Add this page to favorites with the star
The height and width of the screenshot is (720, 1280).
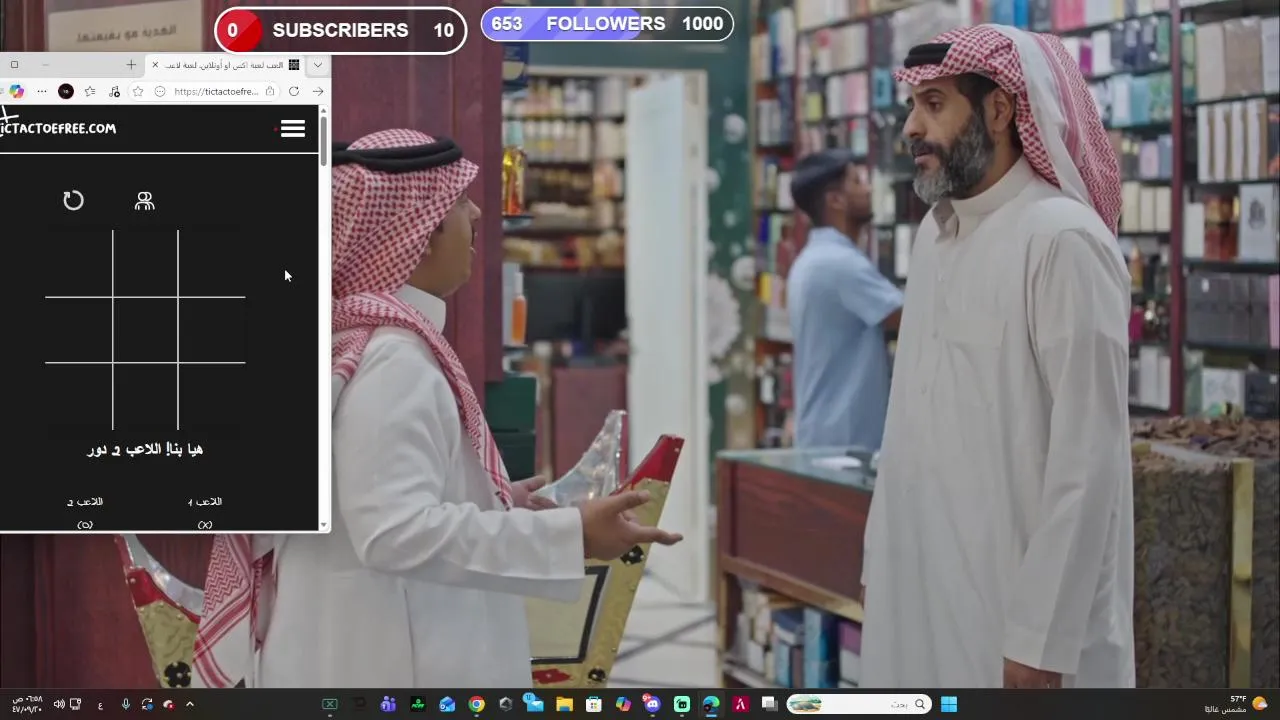coord(138,91)
